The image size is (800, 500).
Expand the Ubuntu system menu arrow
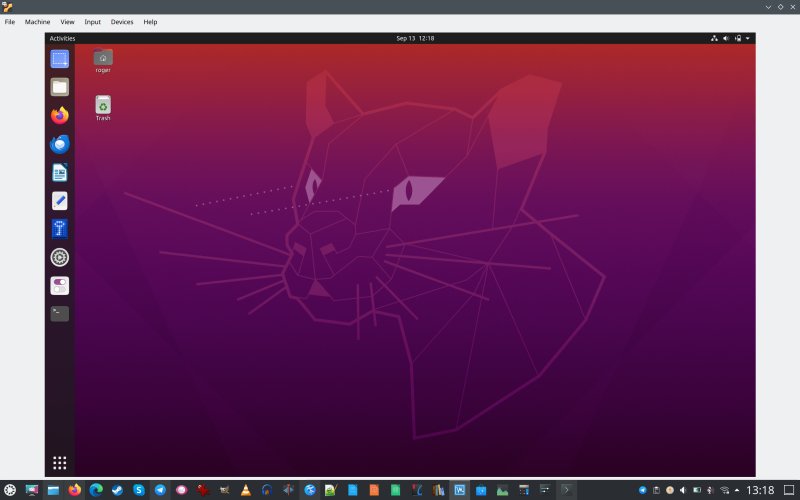pyautogui.click(x=748, y=38)
